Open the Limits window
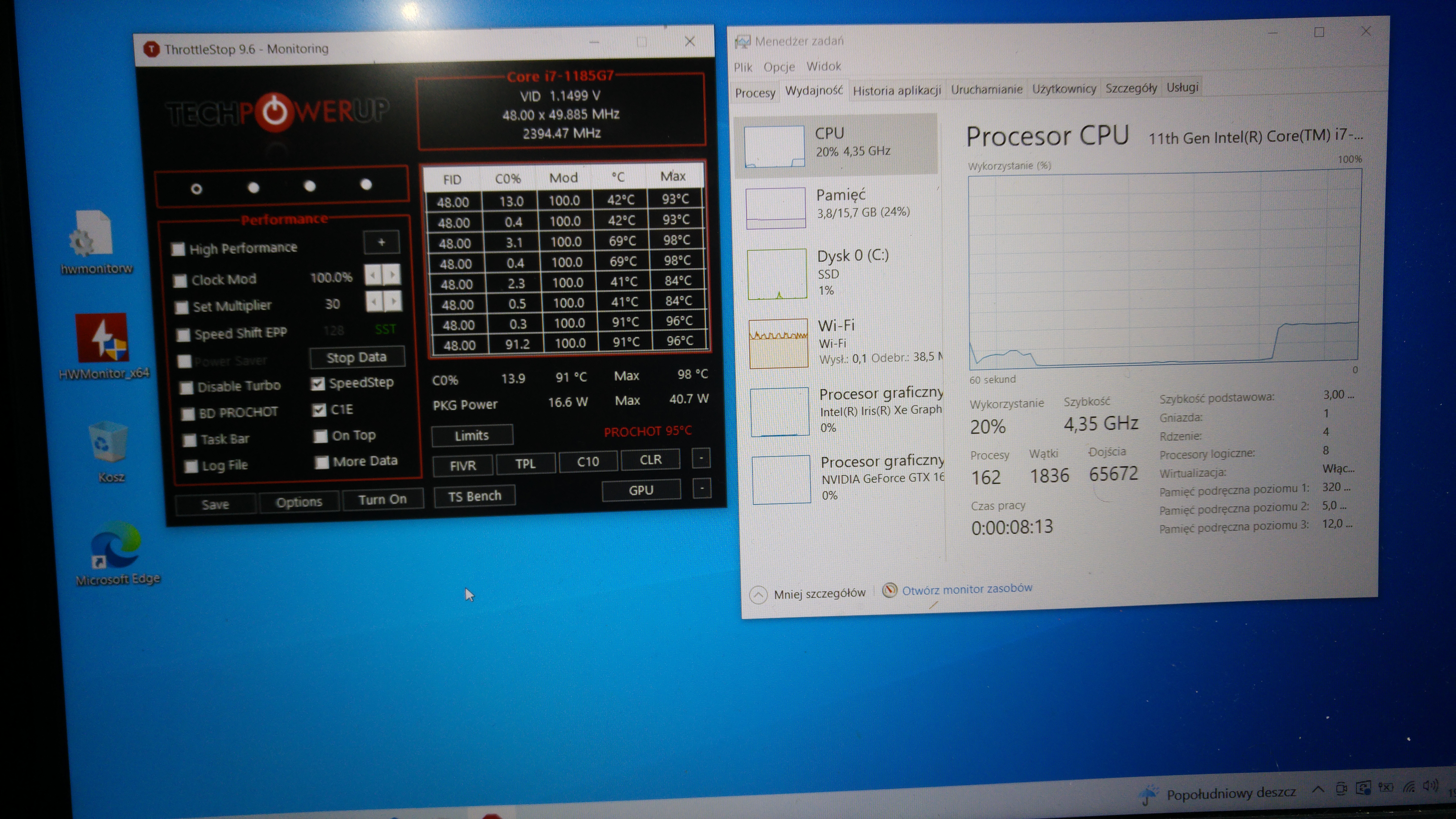Viewport: 1456px width, 819px height. pos(472,435)
